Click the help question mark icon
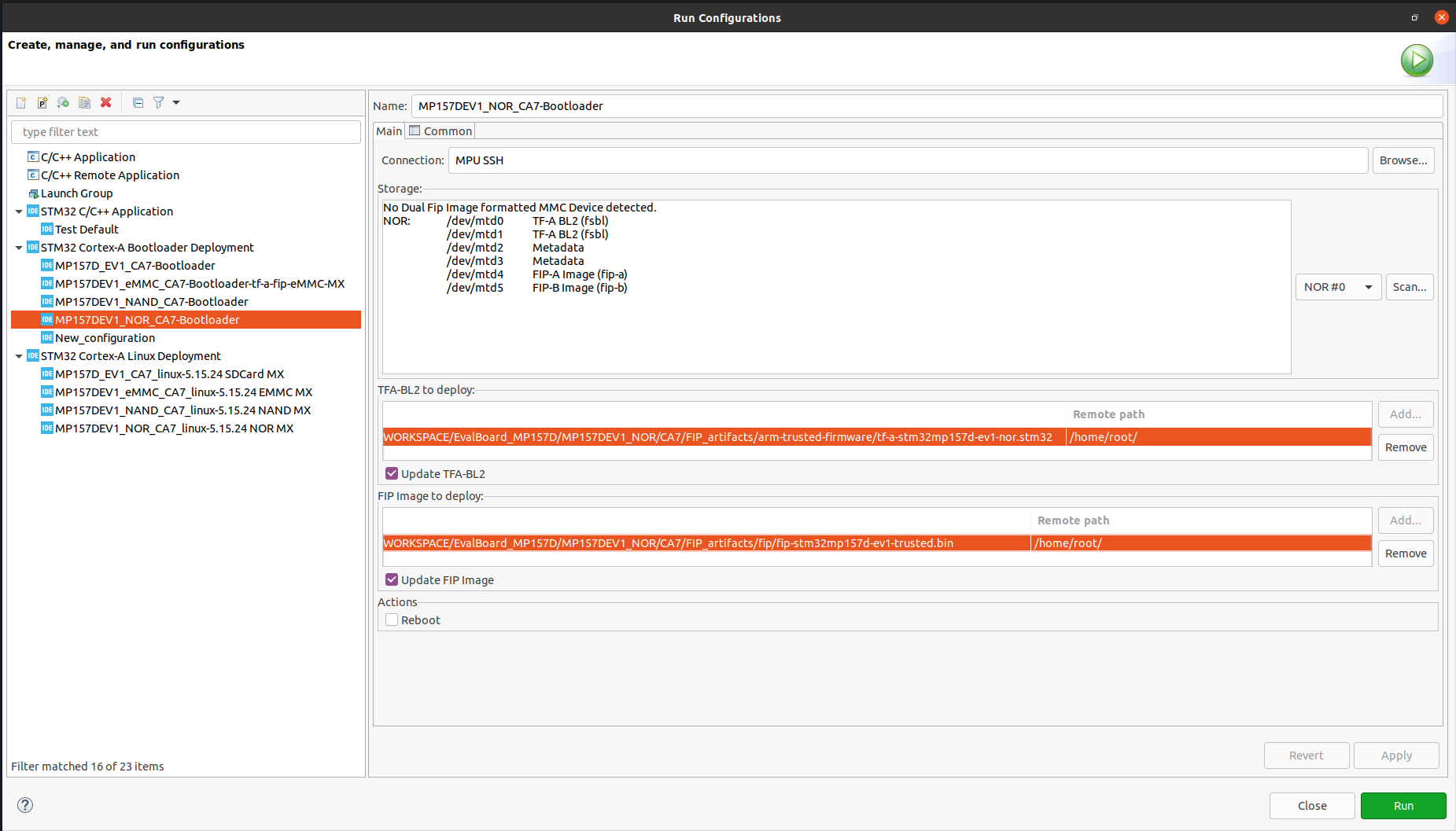This screenshot has width=1456, height=831. pyautogui.click(x=25, y=804)
